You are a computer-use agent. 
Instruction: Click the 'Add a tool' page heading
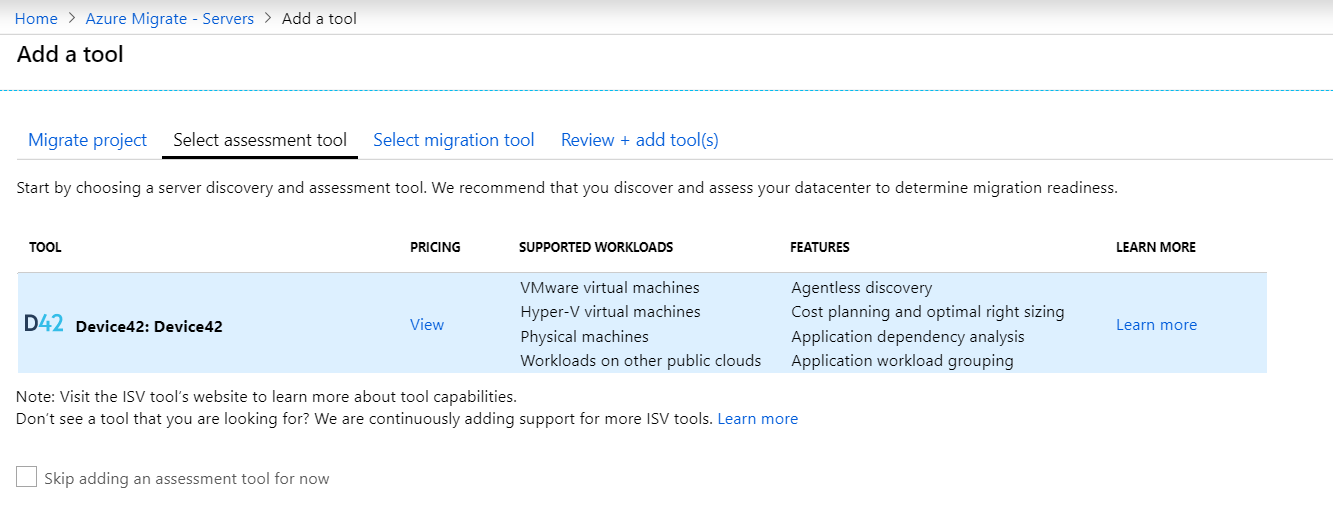(70, 54)
